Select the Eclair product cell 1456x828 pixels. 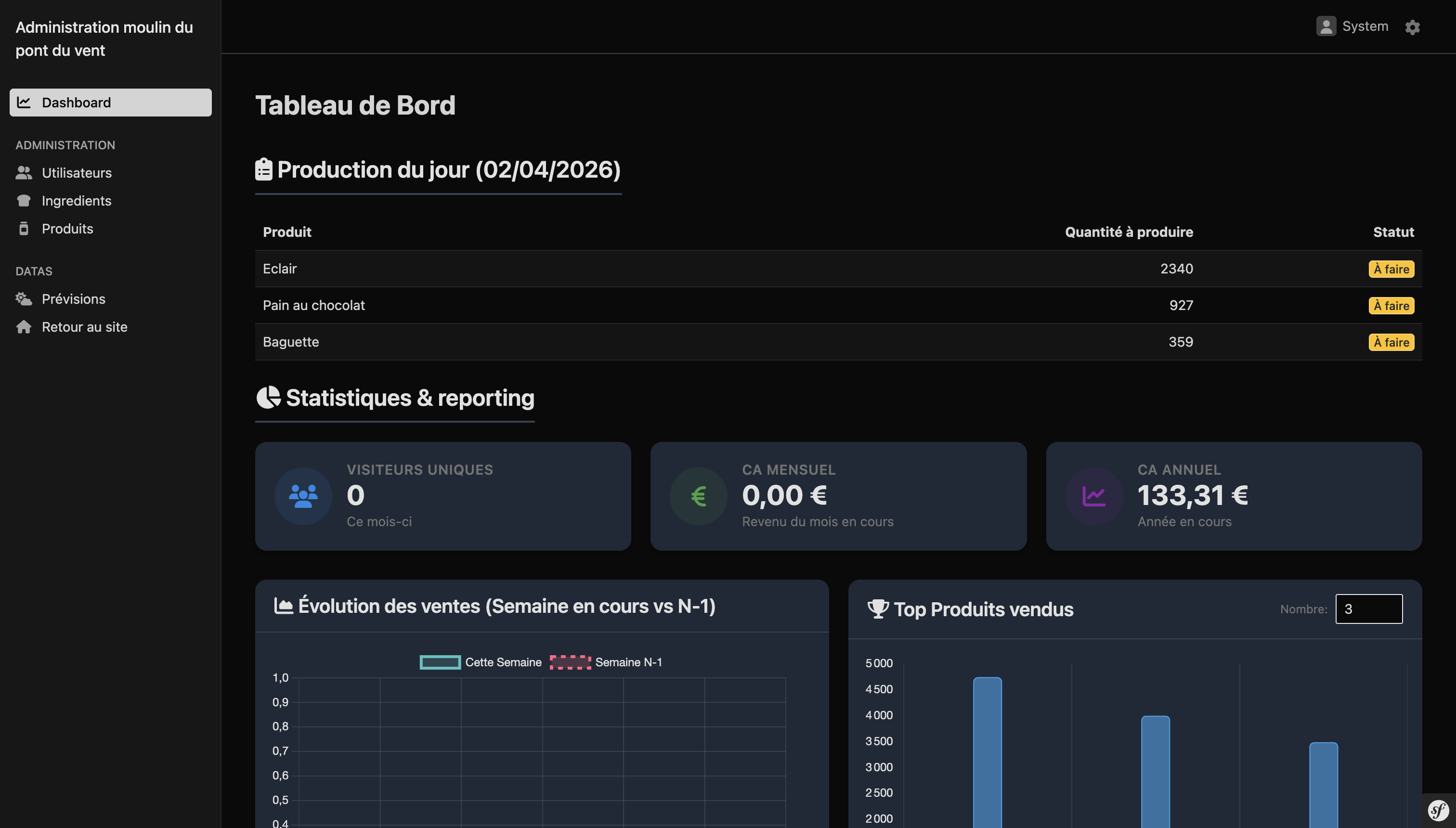280,269
